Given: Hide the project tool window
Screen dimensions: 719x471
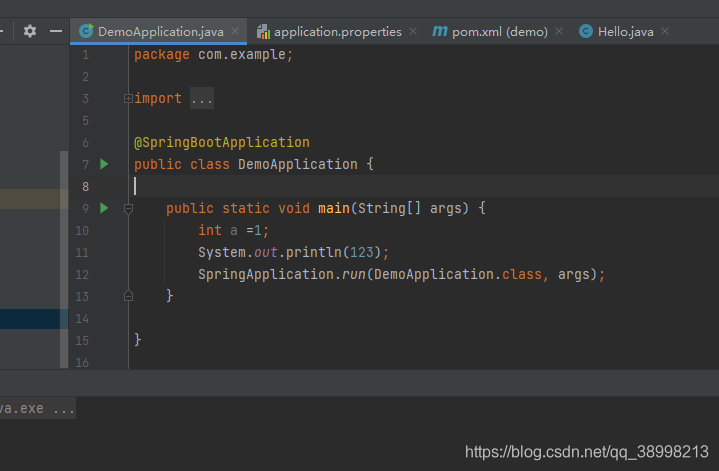Looking at the screenshot, I should (56, 31).
